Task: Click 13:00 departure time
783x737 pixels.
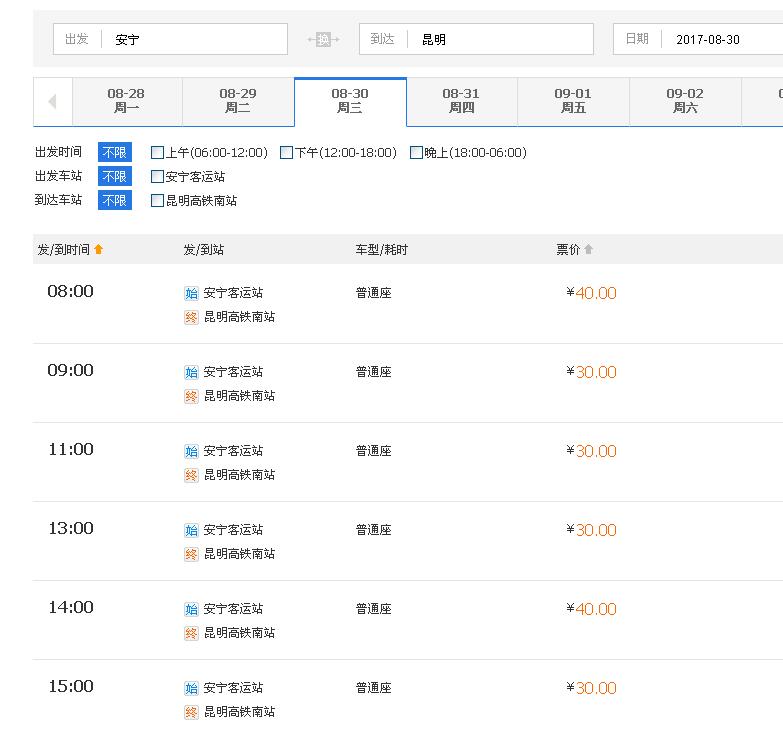Action: (70, 528)
